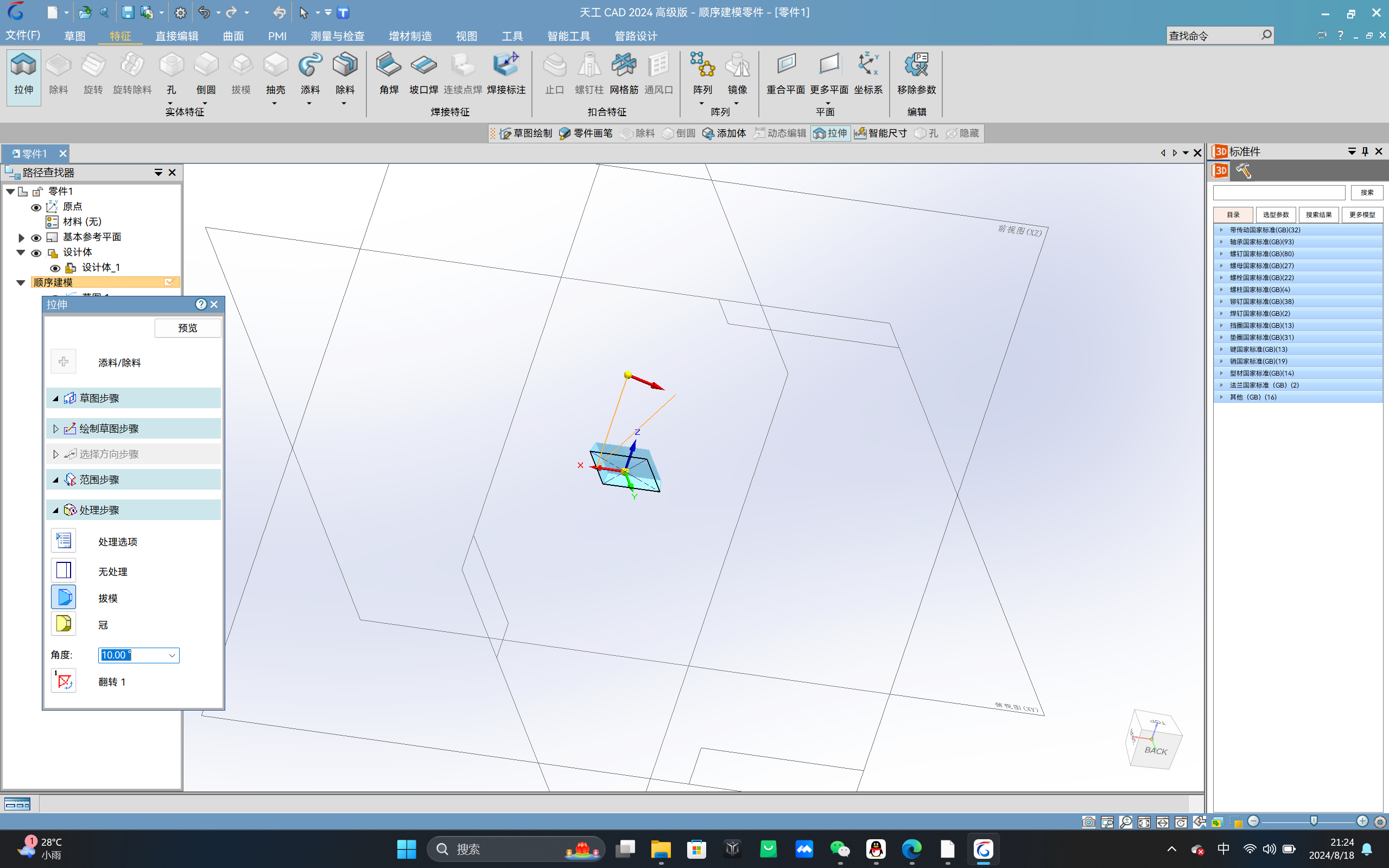Expand the 绘制草图步骤 section
The image size is (1389, 868).
click(x=56, y=429)
